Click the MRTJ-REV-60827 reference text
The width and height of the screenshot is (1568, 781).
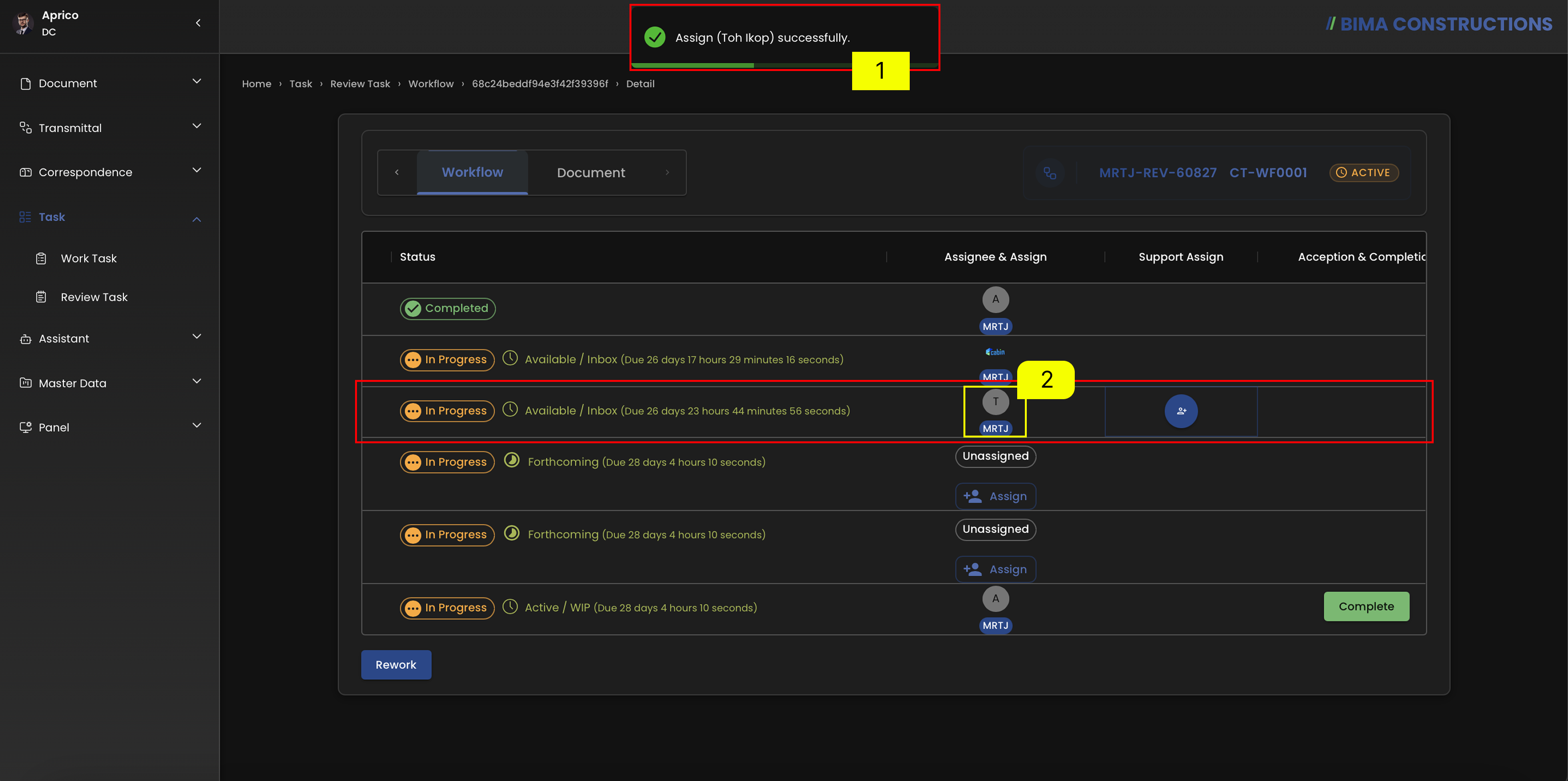(1157, 173)
